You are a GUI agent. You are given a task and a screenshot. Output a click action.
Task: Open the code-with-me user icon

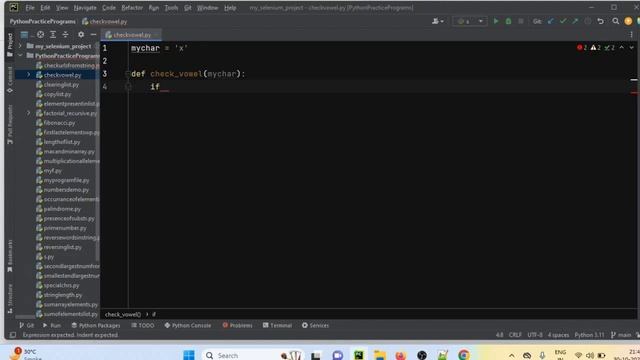[437, 21]
